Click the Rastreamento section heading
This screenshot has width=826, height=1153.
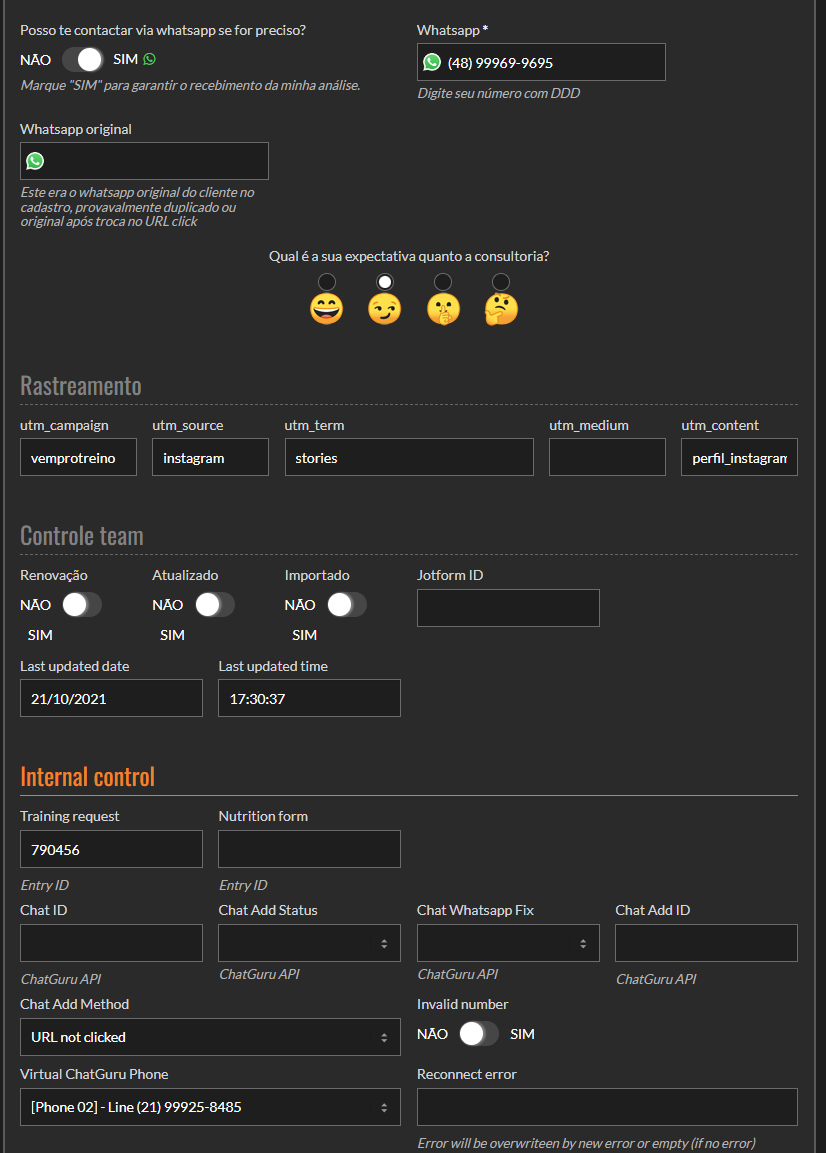[x=81, y=385]
